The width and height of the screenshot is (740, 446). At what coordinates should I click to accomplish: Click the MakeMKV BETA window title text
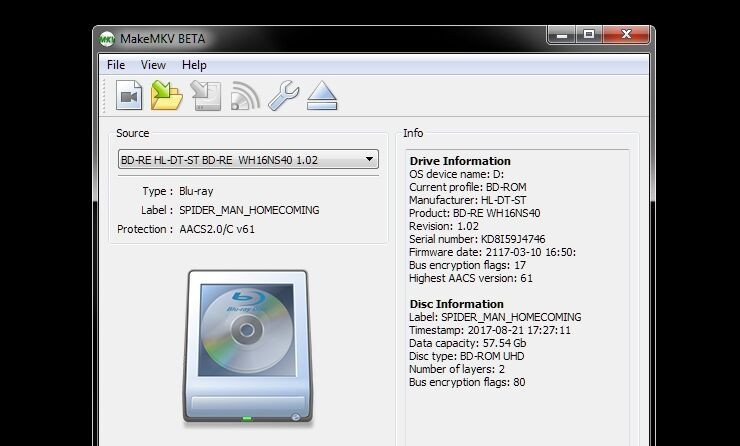click(x=162, y=39)
